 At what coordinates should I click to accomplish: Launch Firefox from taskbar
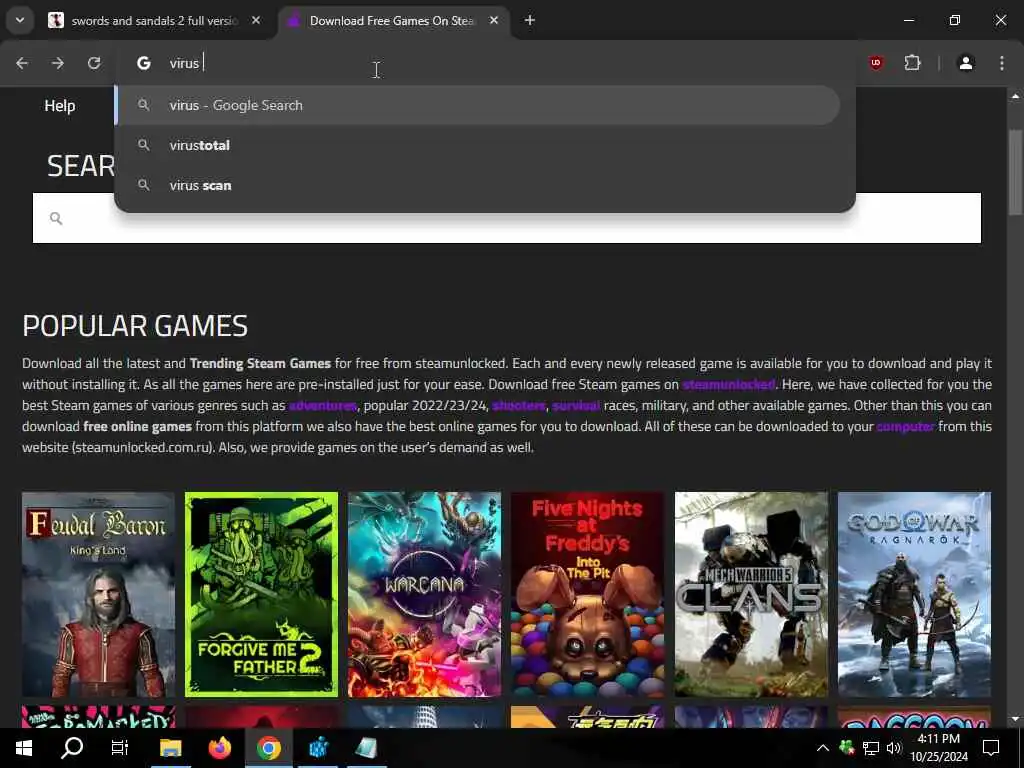click(219, 748)
